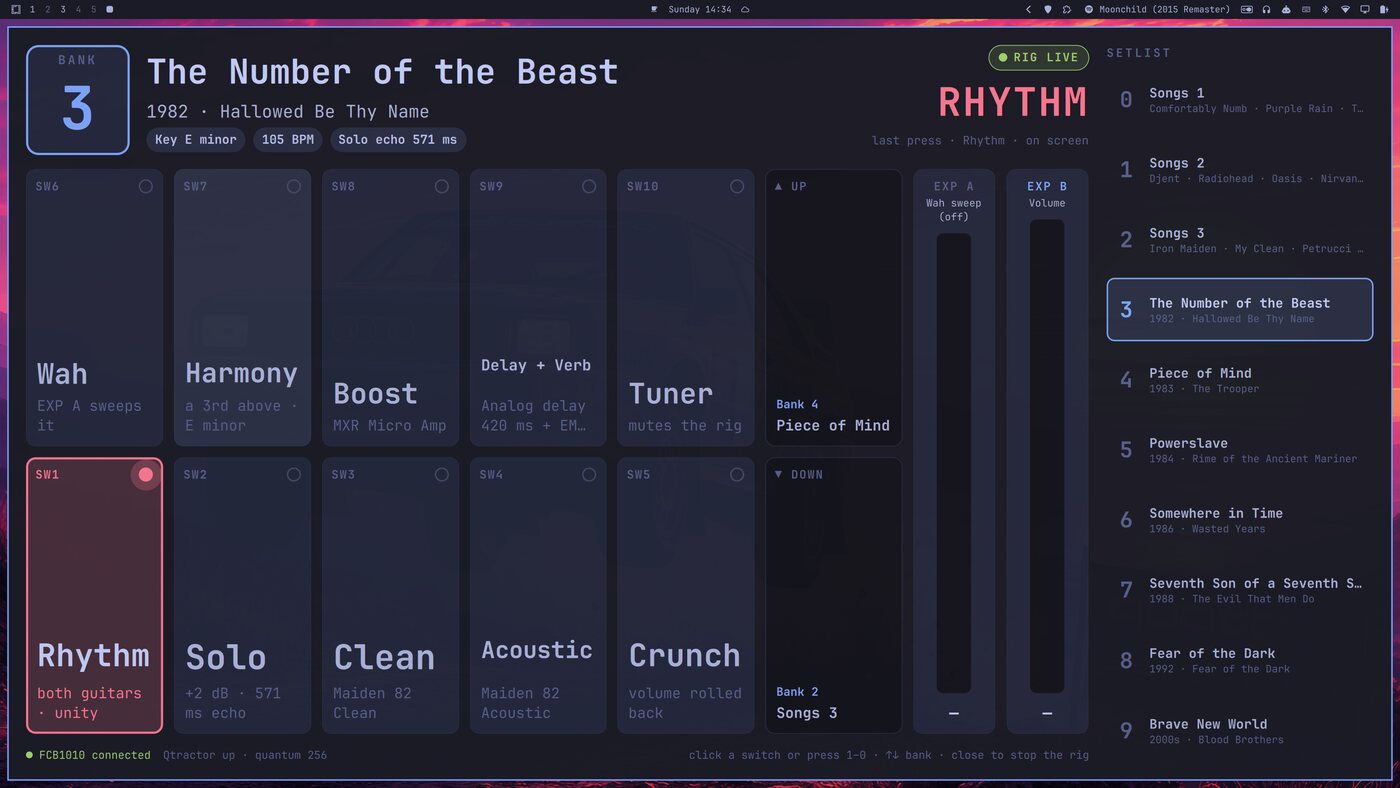
Task: Toggle the SW2 Solo switch indicator
Action: (294, 474)
